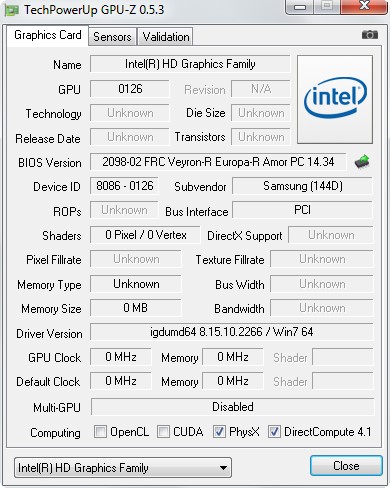Screen dimensions: 390x488
Task: Toggle the CUDA checkbox
Action: click(x=163, y=432)
